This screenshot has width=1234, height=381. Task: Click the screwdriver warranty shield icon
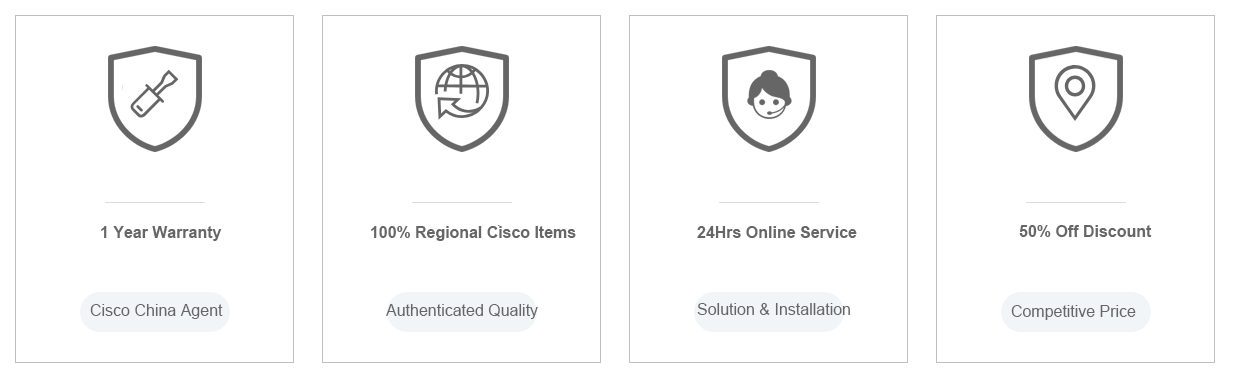tap(155, 98)
